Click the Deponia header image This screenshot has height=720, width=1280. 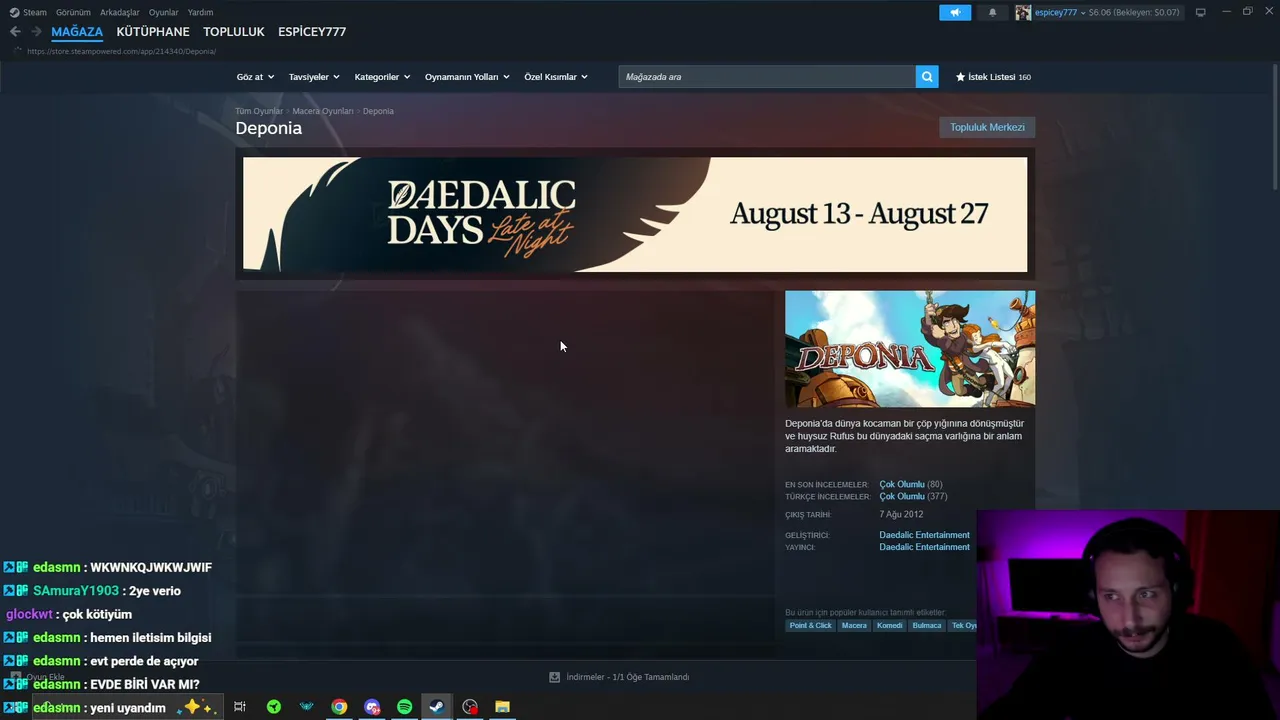[x=910, y=349]
